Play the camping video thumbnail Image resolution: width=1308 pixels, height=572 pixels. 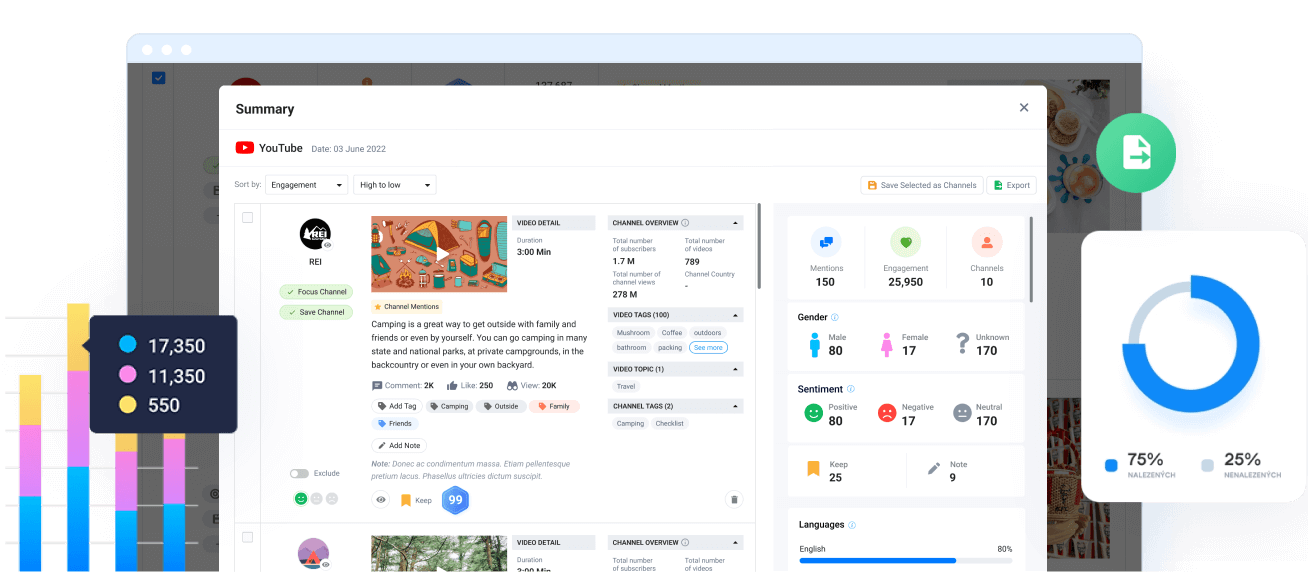(x=439, y=254)
